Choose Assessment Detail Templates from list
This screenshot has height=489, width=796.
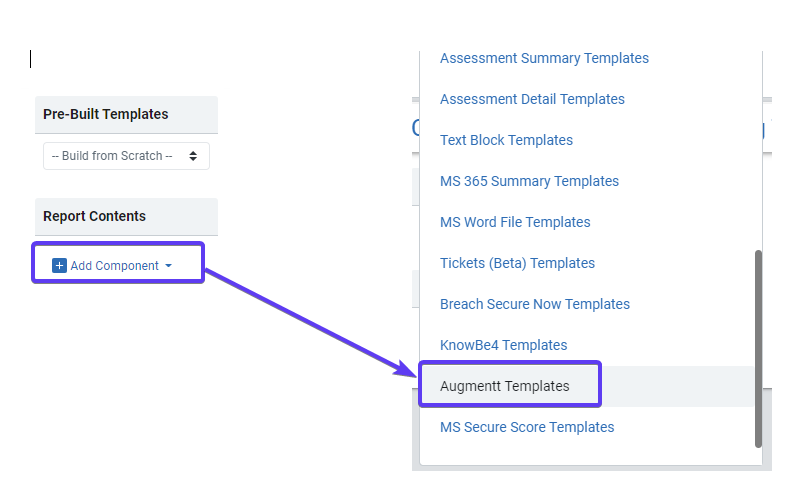[532, 99]
